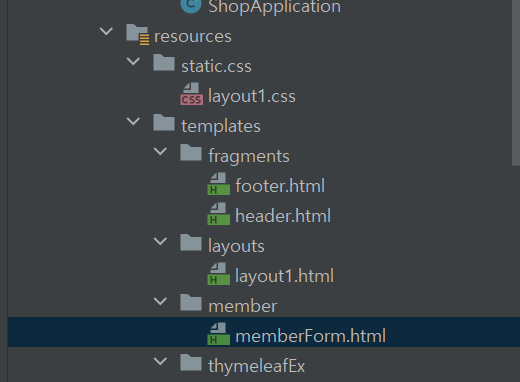The height and width of the screenshot is (382, 520).
Task: Open layout1.html file
Action: tap(284, 276)
